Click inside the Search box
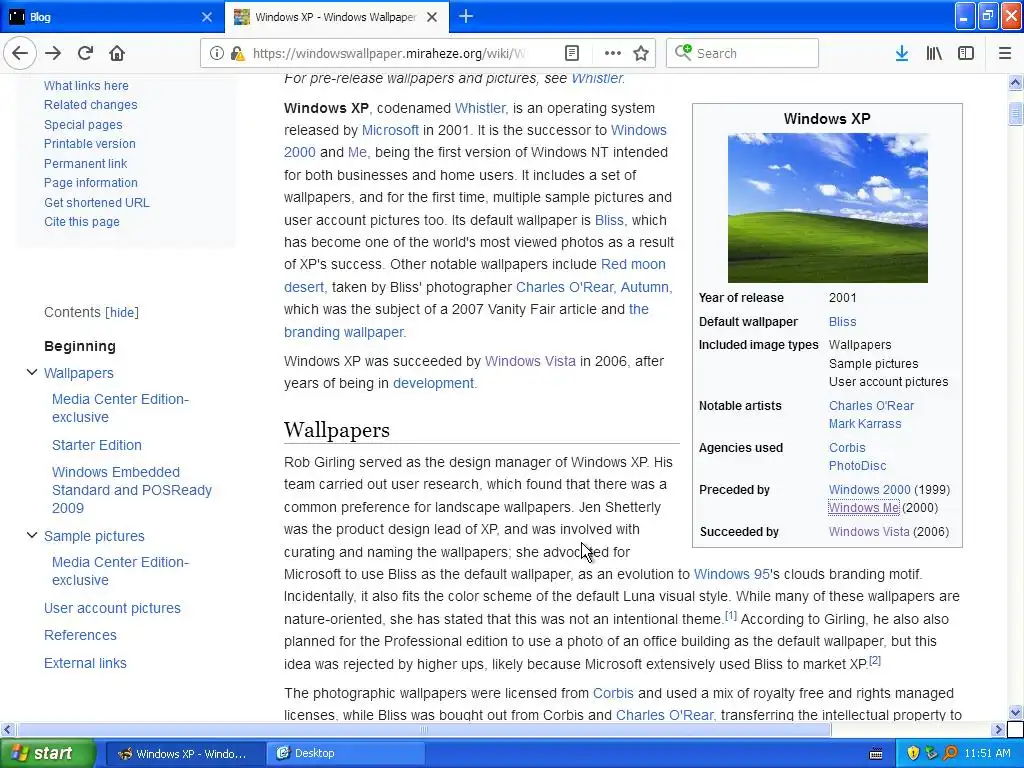The width and height of the screenshot is (1024, 768). pos(742,53)
